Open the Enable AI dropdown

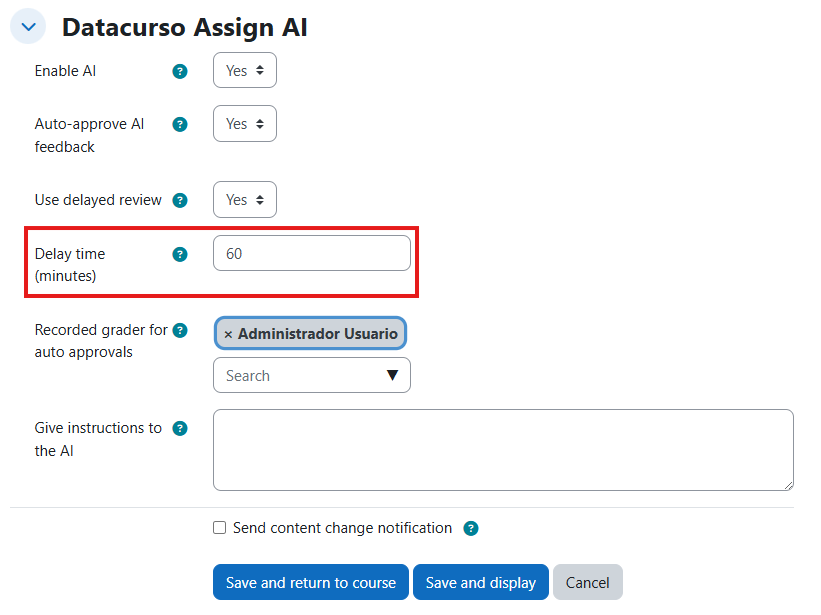245,71
